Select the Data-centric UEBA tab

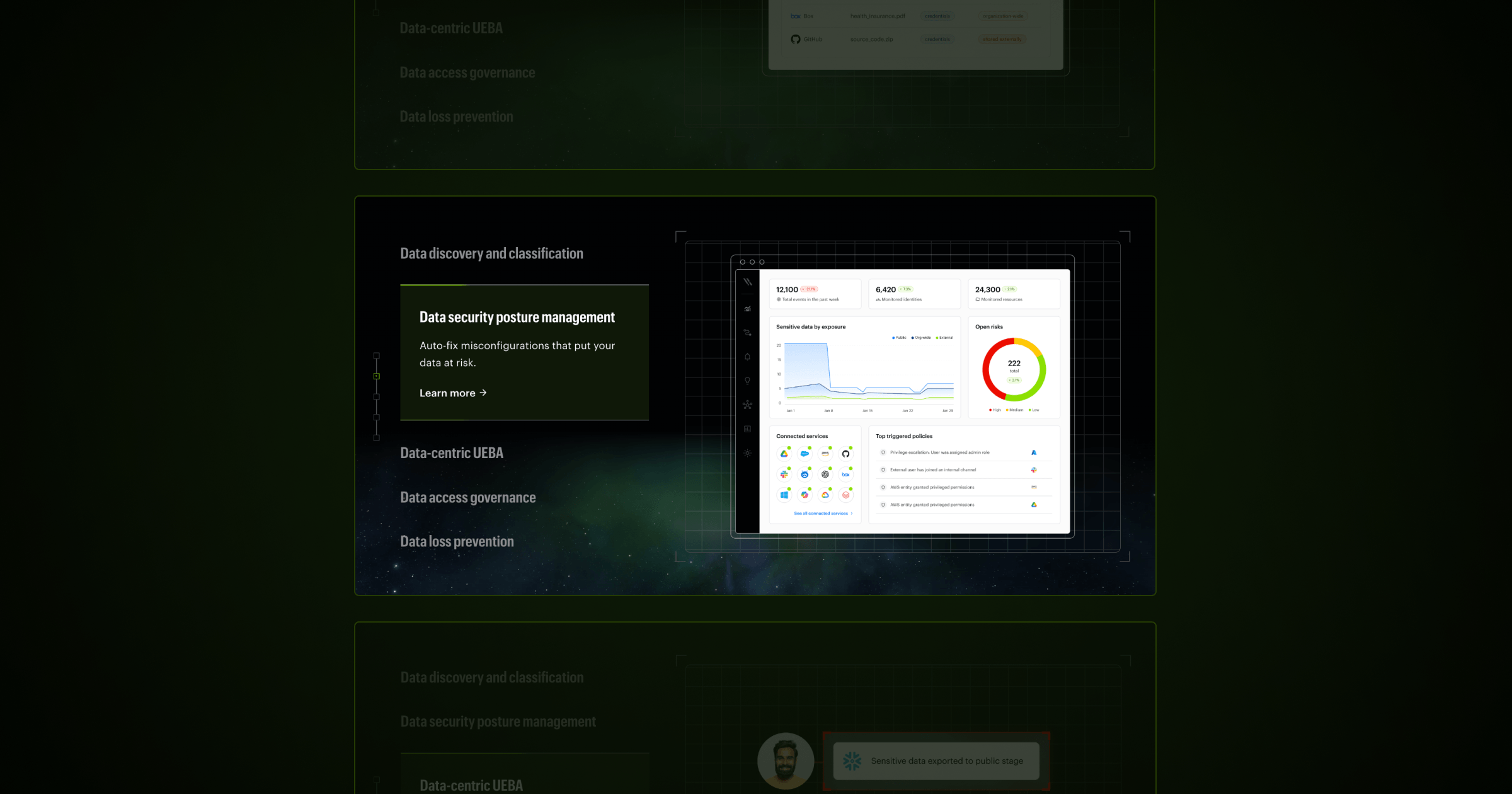(452, 453)
